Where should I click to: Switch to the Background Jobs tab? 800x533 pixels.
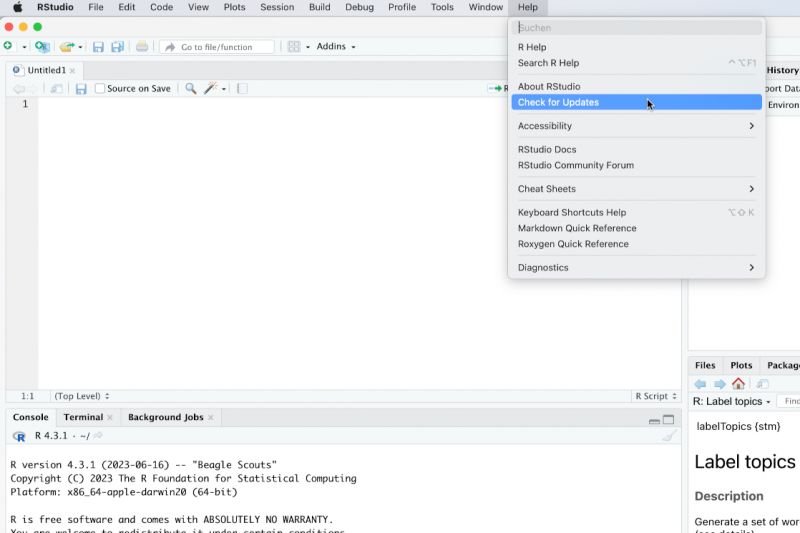tap(166, 417)
